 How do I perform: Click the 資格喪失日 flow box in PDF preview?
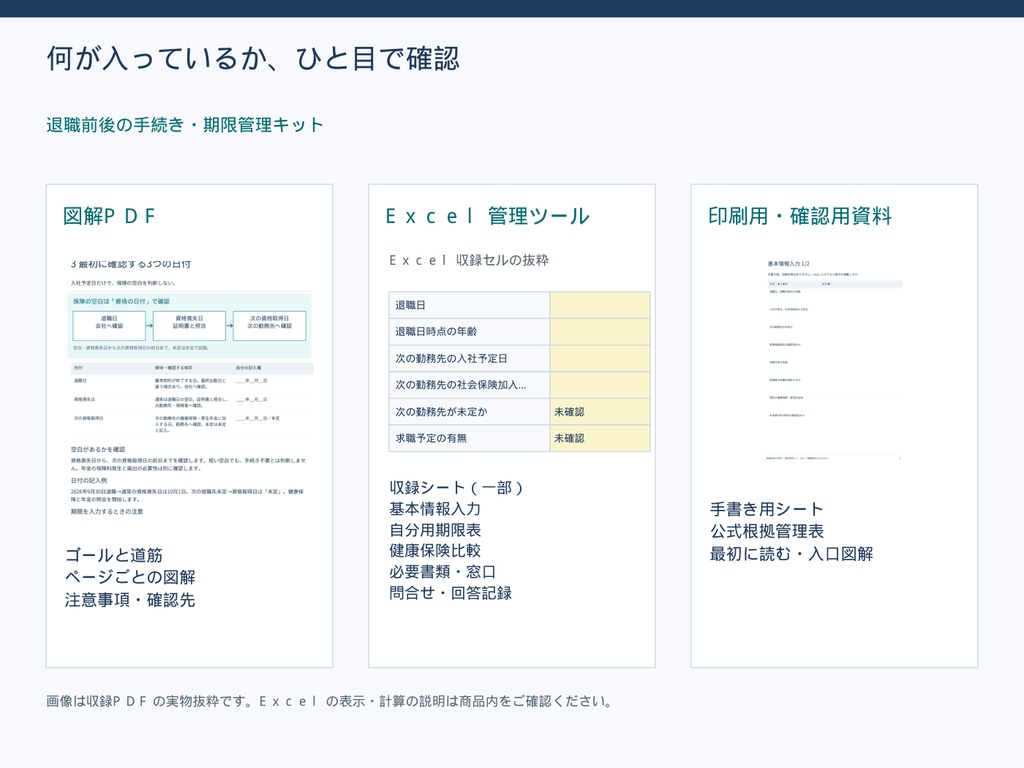189,325
